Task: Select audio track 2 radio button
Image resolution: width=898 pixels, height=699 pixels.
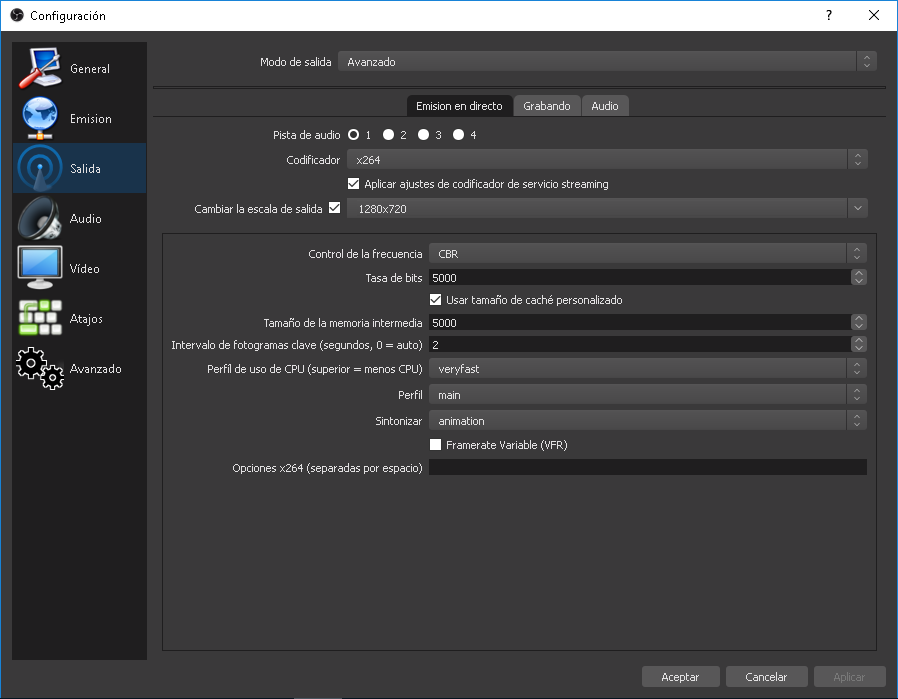Action: coord(389,135)
